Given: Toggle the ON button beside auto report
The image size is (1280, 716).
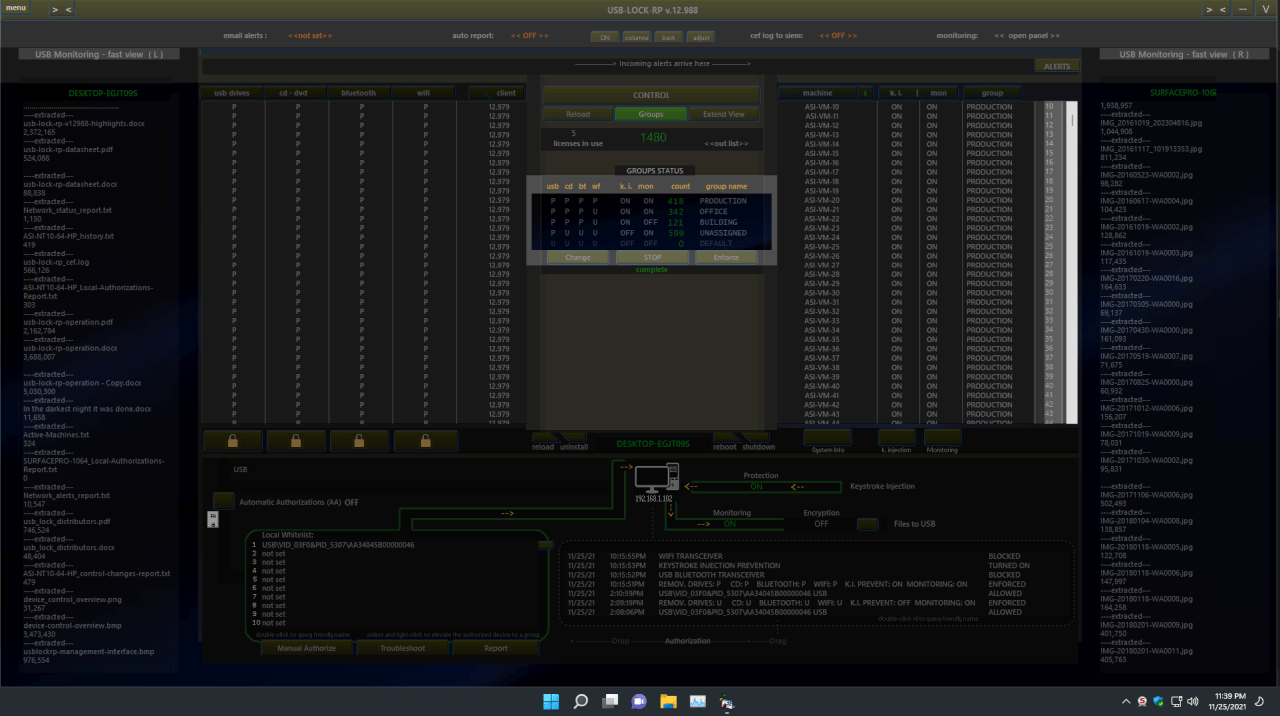Looking at the screenshot, I should [604, 36].
